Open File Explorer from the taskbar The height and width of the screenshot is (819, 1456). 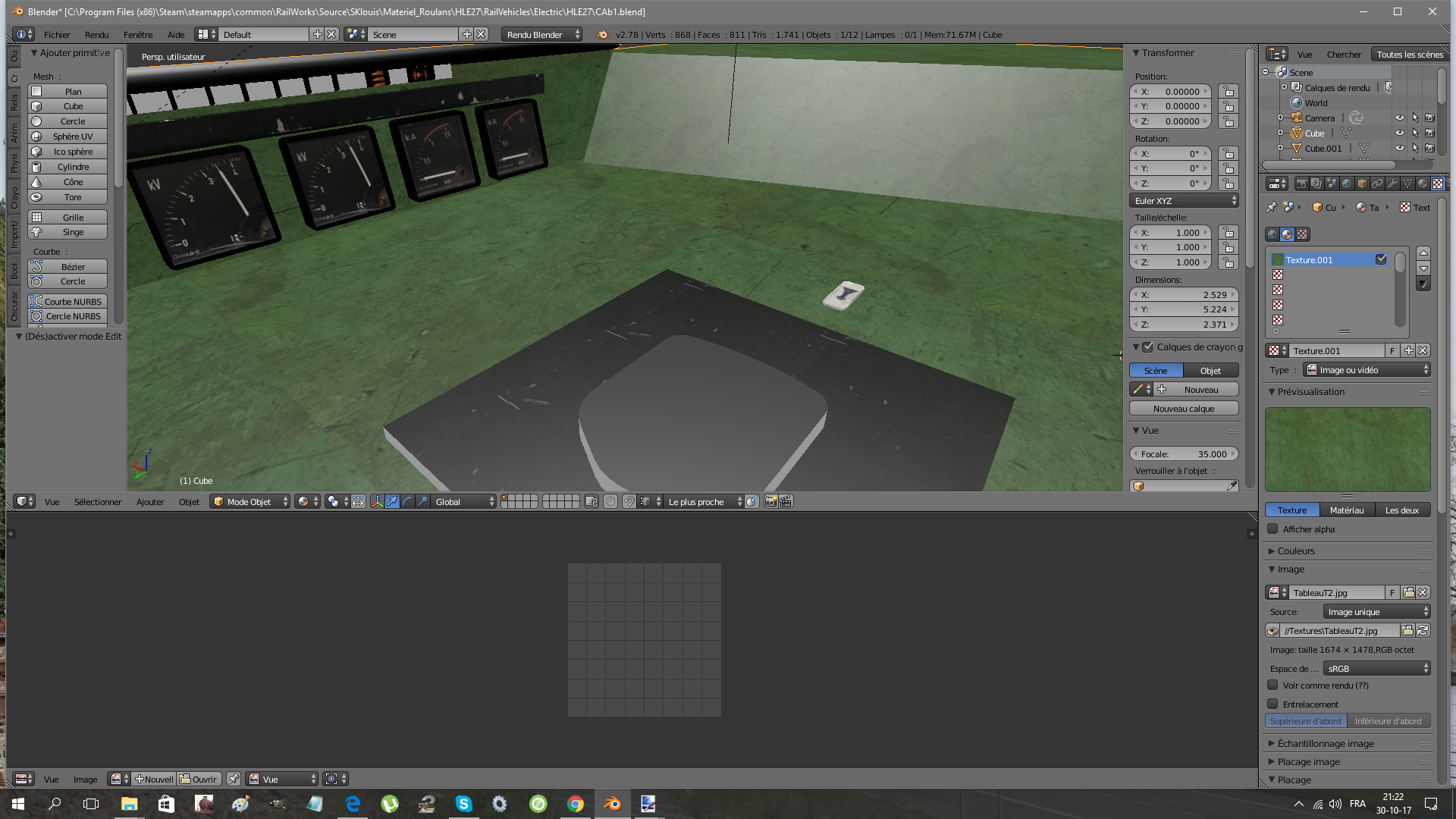click(x=129, y=803)
